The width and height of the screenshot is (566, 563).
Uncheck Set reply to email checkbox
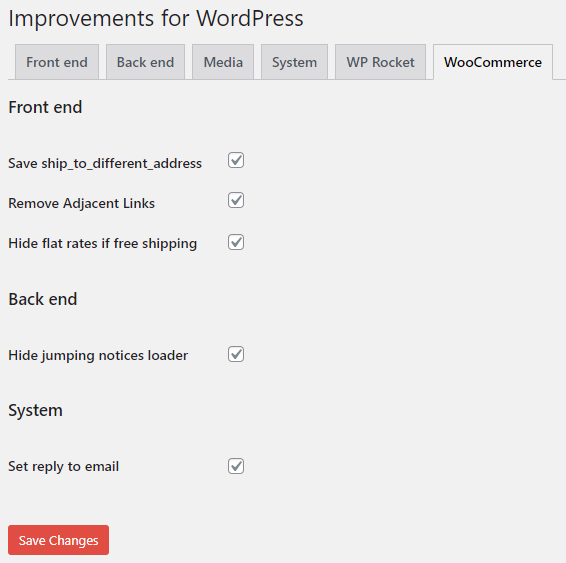(x=236, y=466)
